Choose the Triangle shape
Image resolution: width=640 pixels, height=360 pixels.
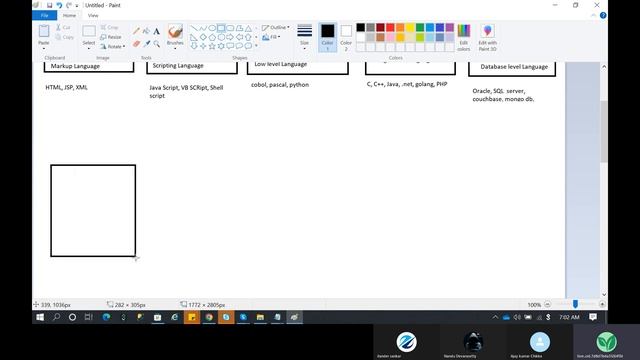point(248,28)
